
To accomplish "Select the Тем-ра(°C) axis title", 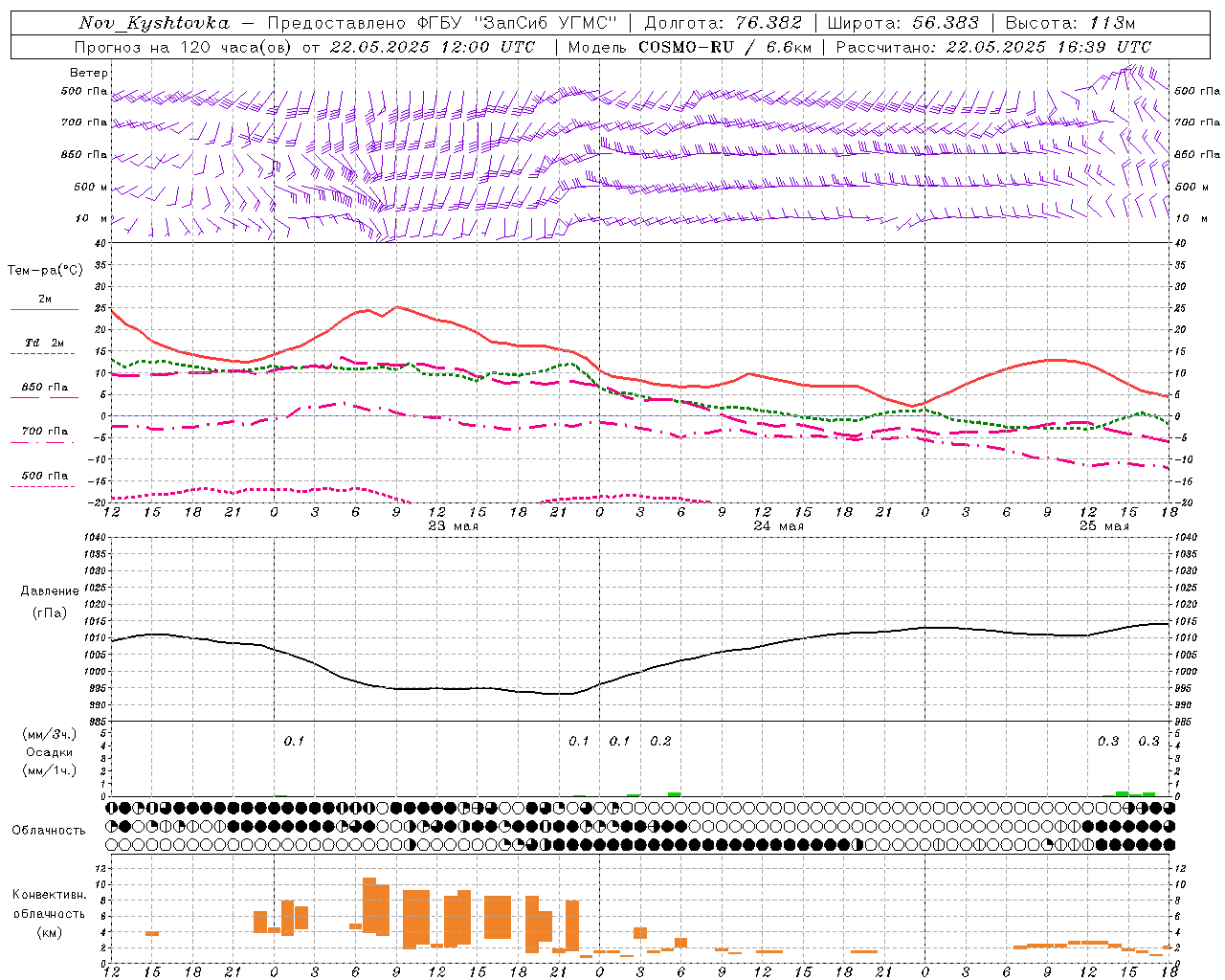I will [45, 271].
